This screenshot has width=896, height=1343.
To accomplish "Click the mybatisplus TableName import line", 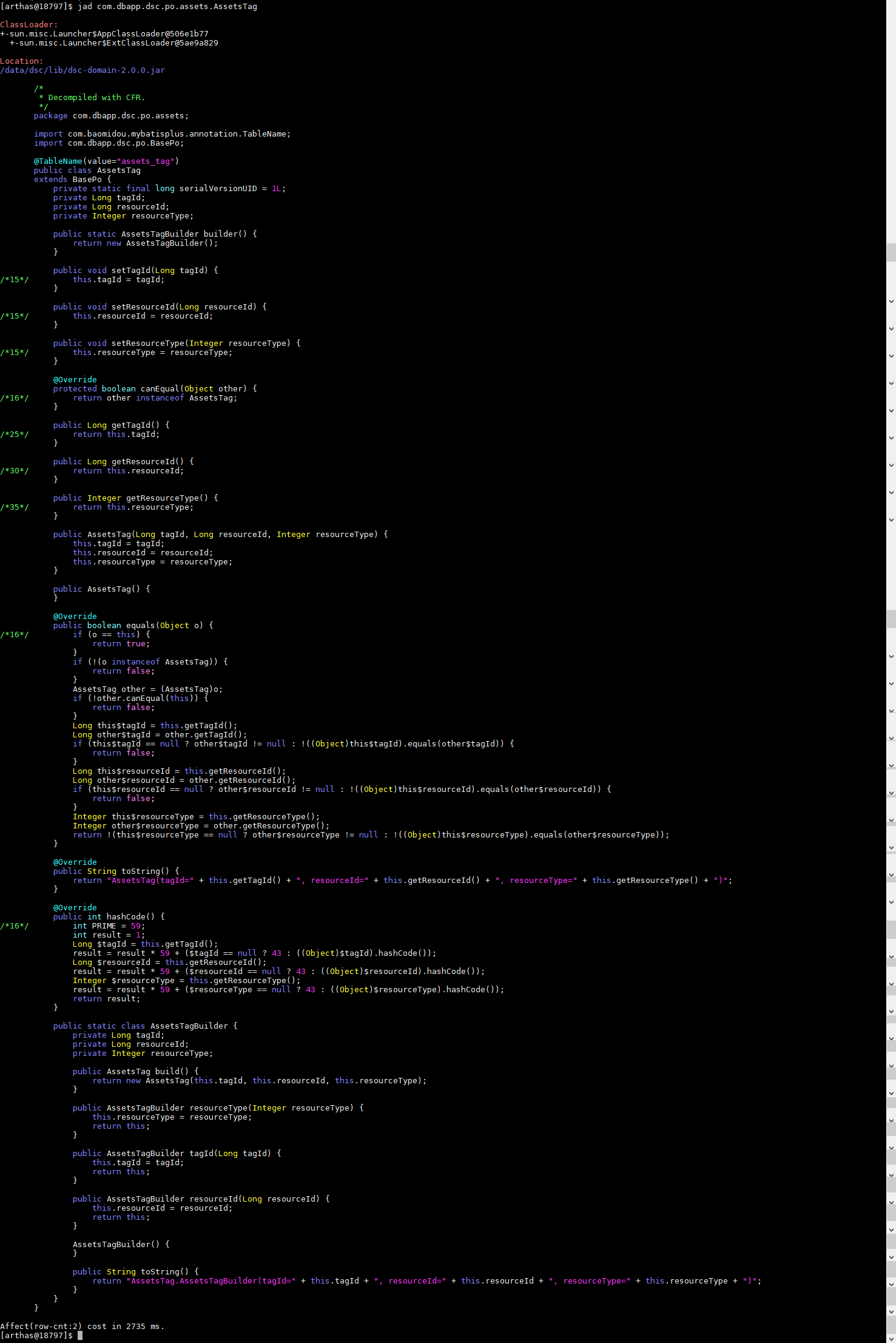I will pos(163,134).
